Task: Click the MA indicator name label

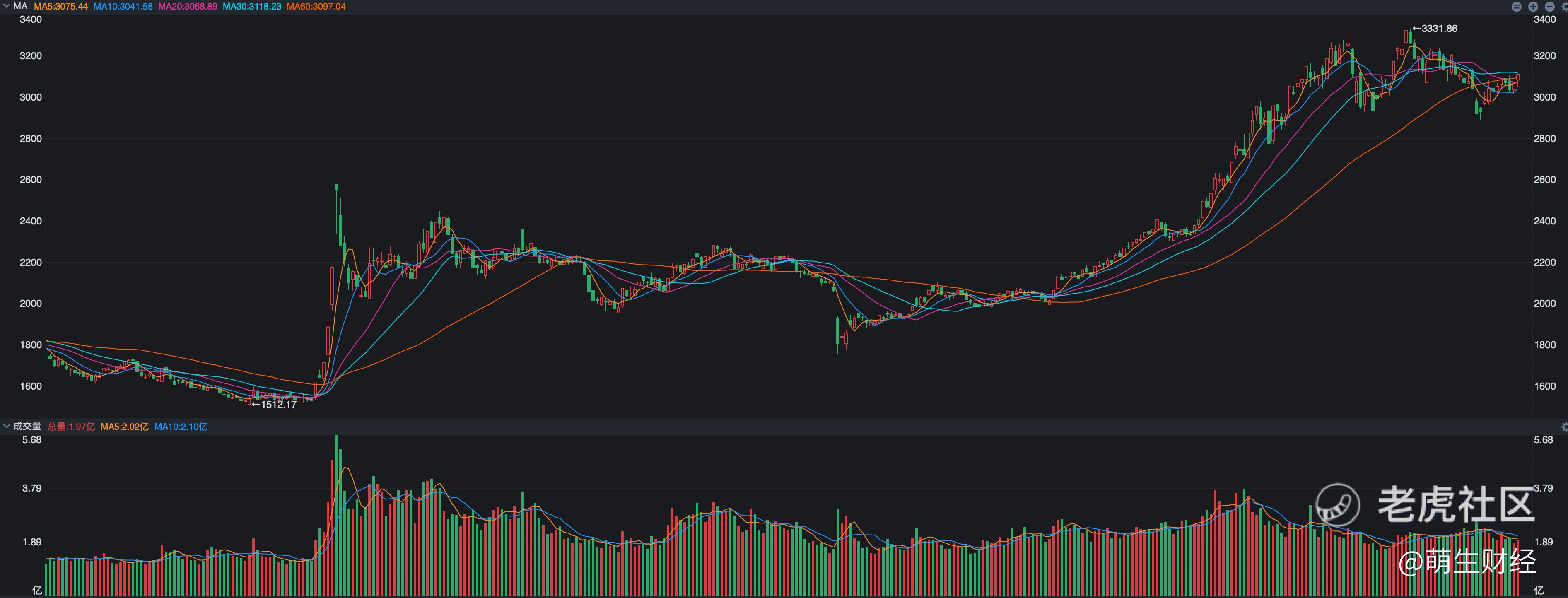Action: click(20, 6)
